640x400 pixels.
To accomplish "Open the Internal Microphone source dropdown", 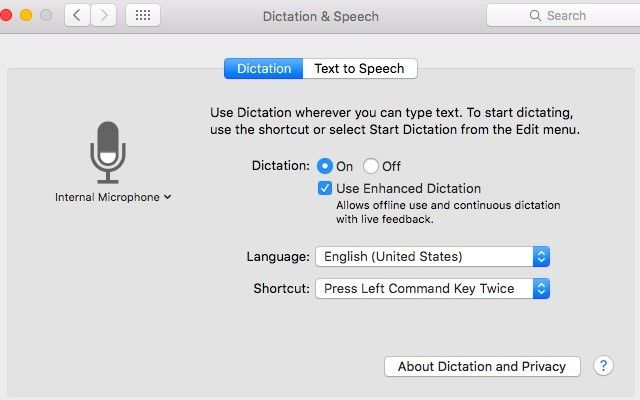I will point(113,197).
